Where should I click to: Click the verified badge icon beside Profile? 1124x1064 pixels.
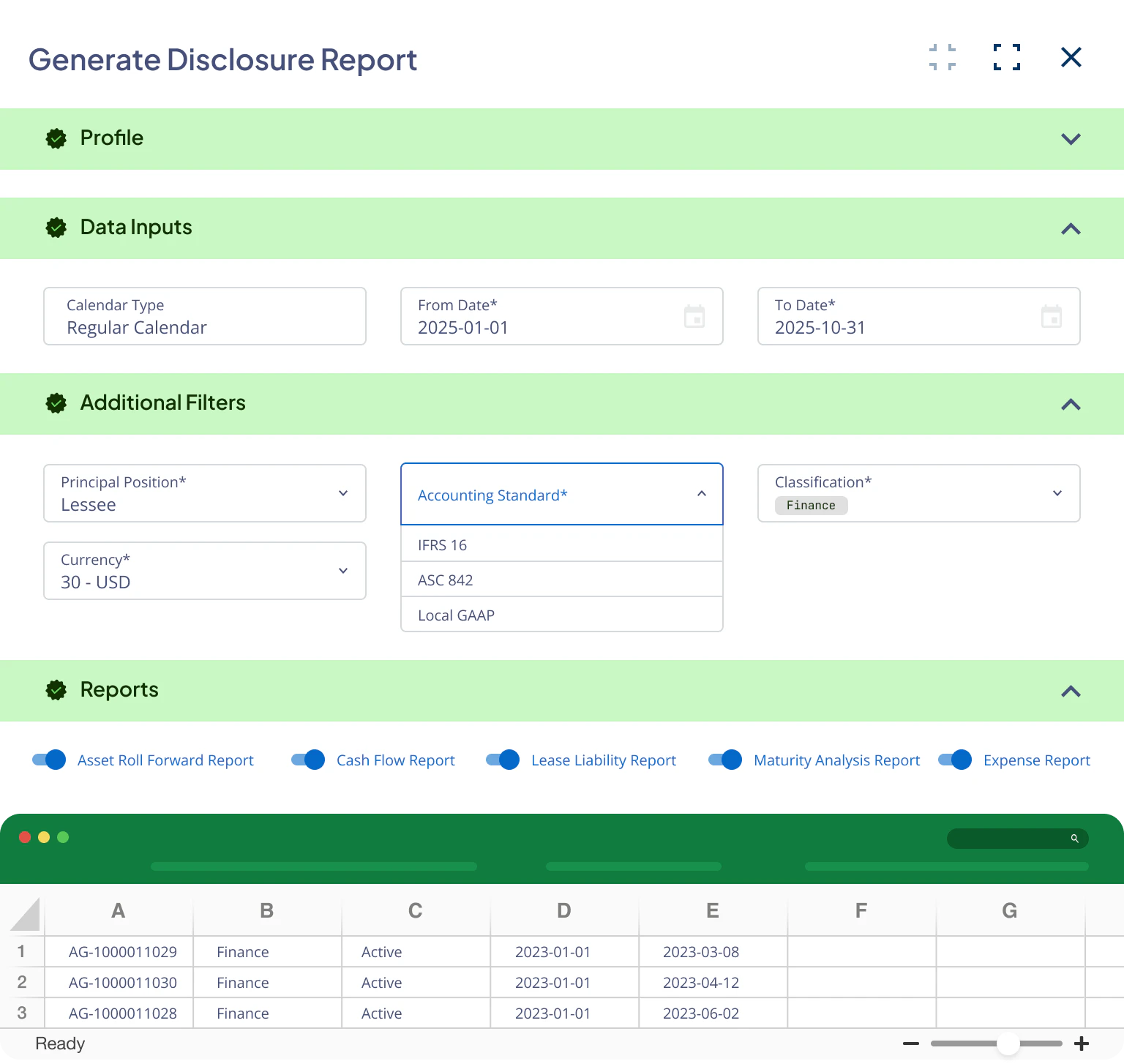pos(56,138)
